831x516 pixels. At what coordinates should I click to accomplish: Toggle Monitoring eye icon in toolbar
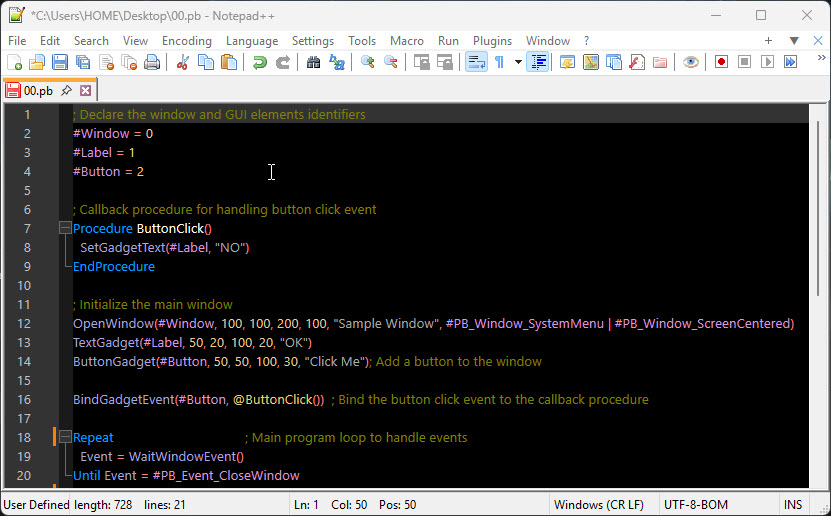pyautogui.click(x=691, y=63)
